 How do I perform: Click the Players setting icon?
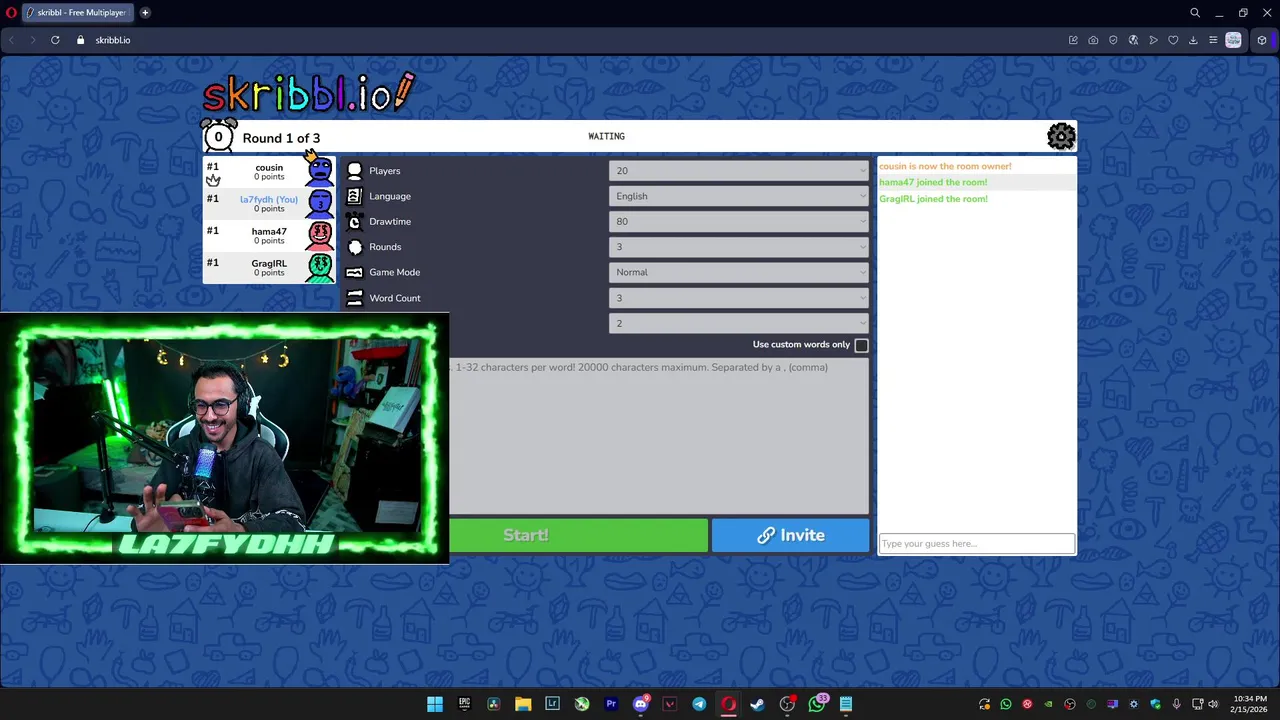coord(354,171)
